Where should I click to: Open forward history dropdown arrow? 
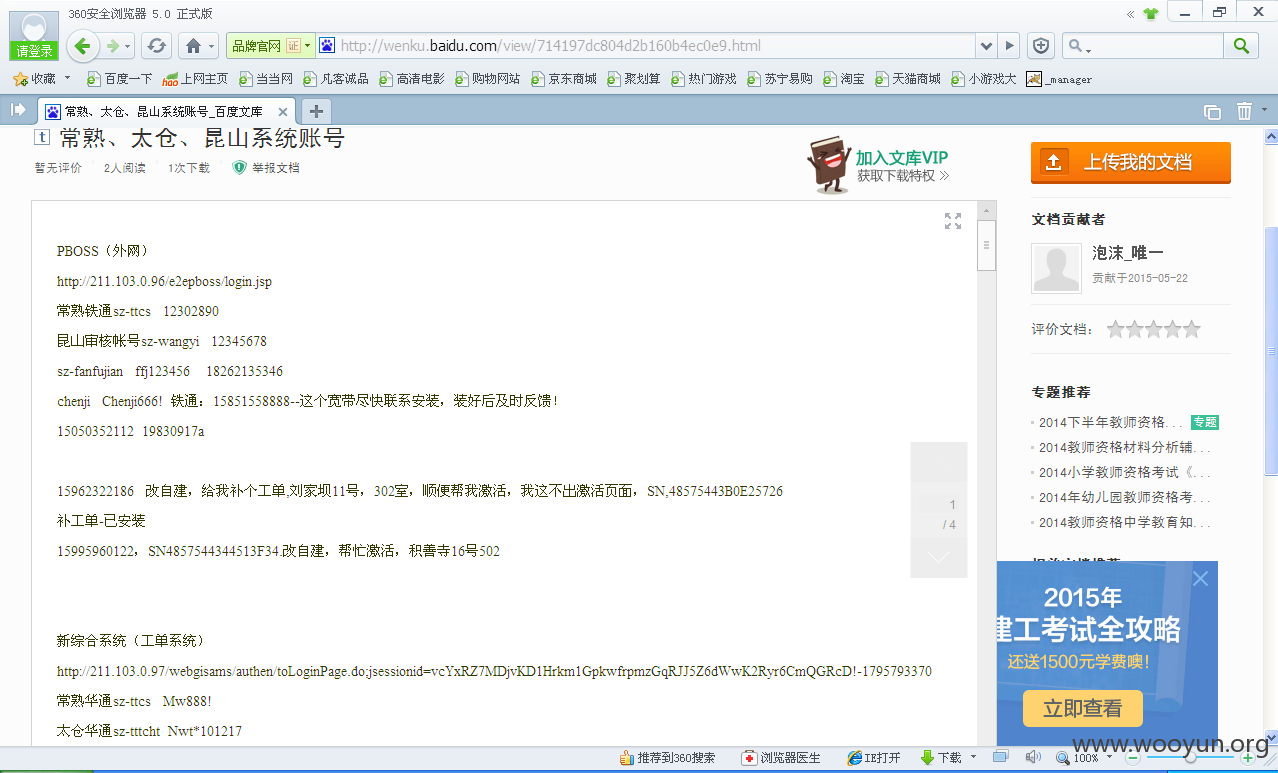click(x=128, y=46)
